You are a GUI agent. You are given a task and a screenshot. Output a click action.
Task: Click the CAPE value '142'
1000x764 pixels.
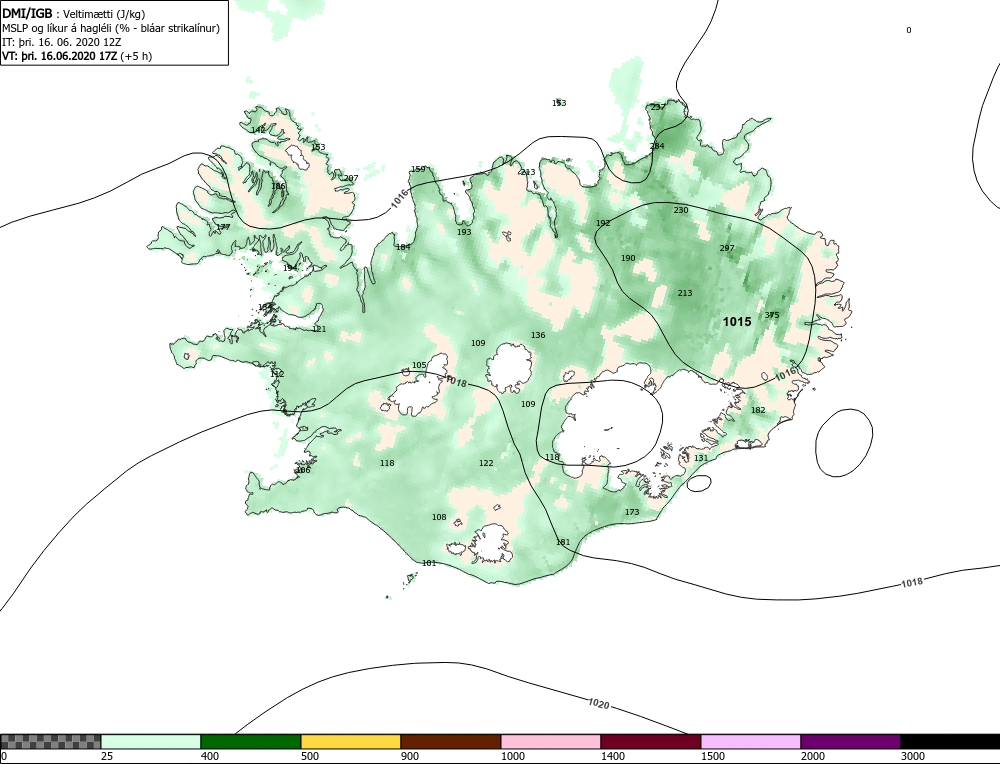coord(258,130)
